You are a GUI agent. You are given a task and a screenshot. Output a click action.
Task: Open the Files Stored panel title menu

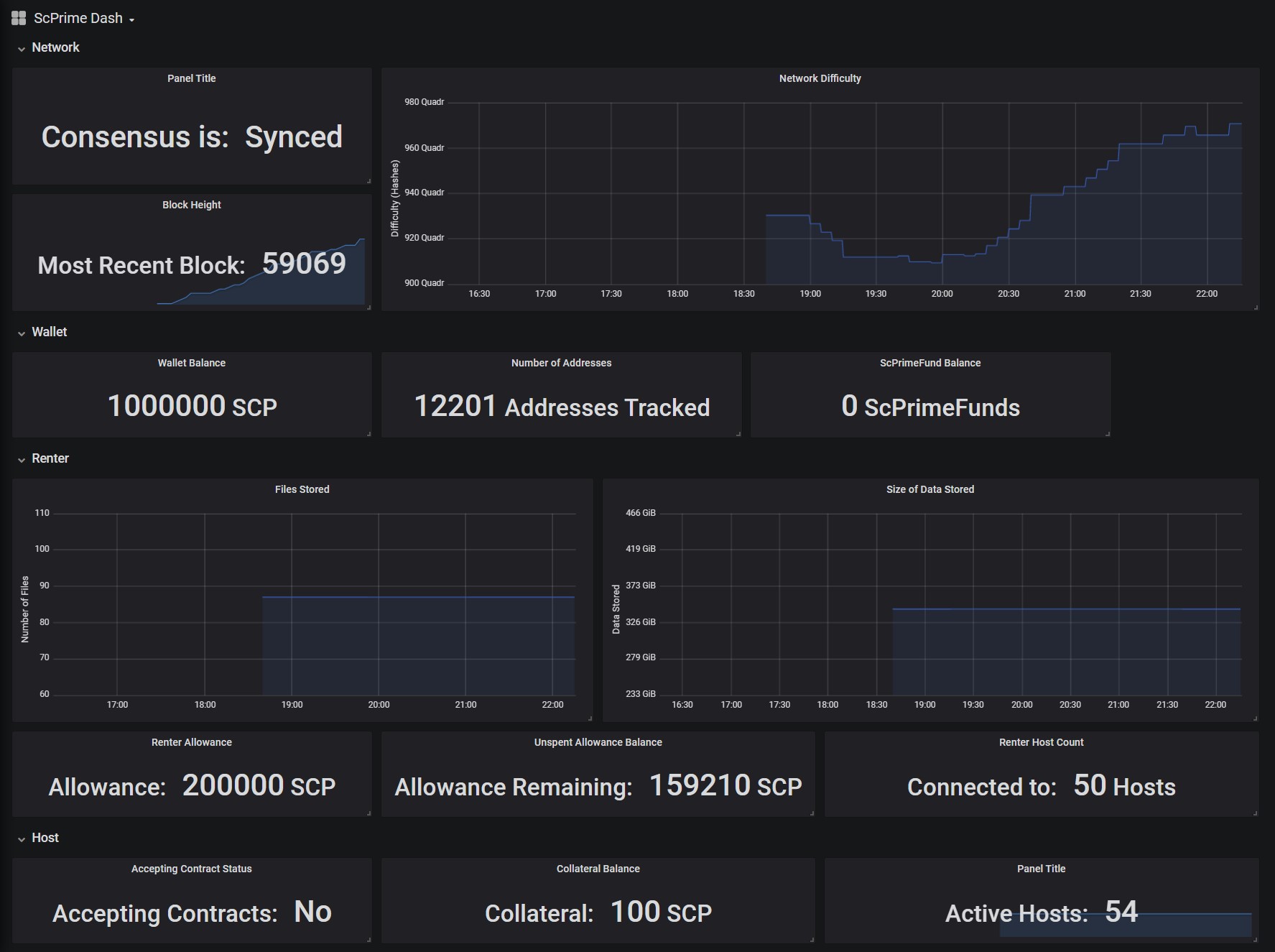coord(302,489)
